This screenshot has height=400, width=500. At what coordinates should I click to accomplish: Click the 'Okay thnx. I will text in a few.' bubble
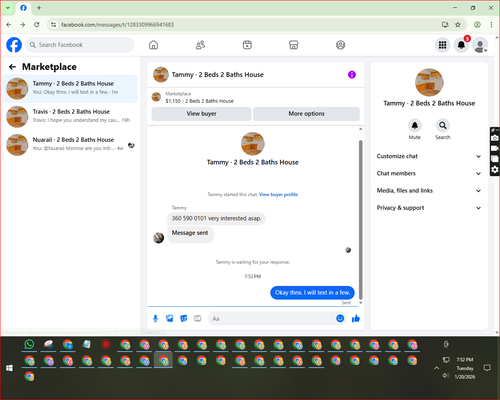point(312,293)
